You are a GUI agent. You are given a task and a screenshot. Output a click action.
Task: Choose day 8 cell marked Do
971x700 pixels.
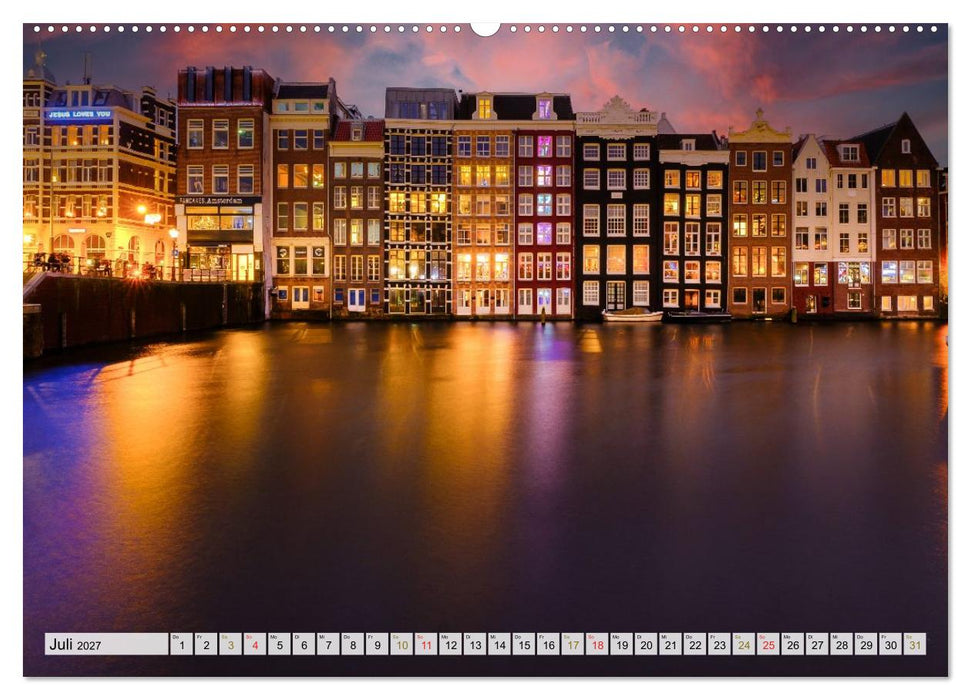(352, 644)
